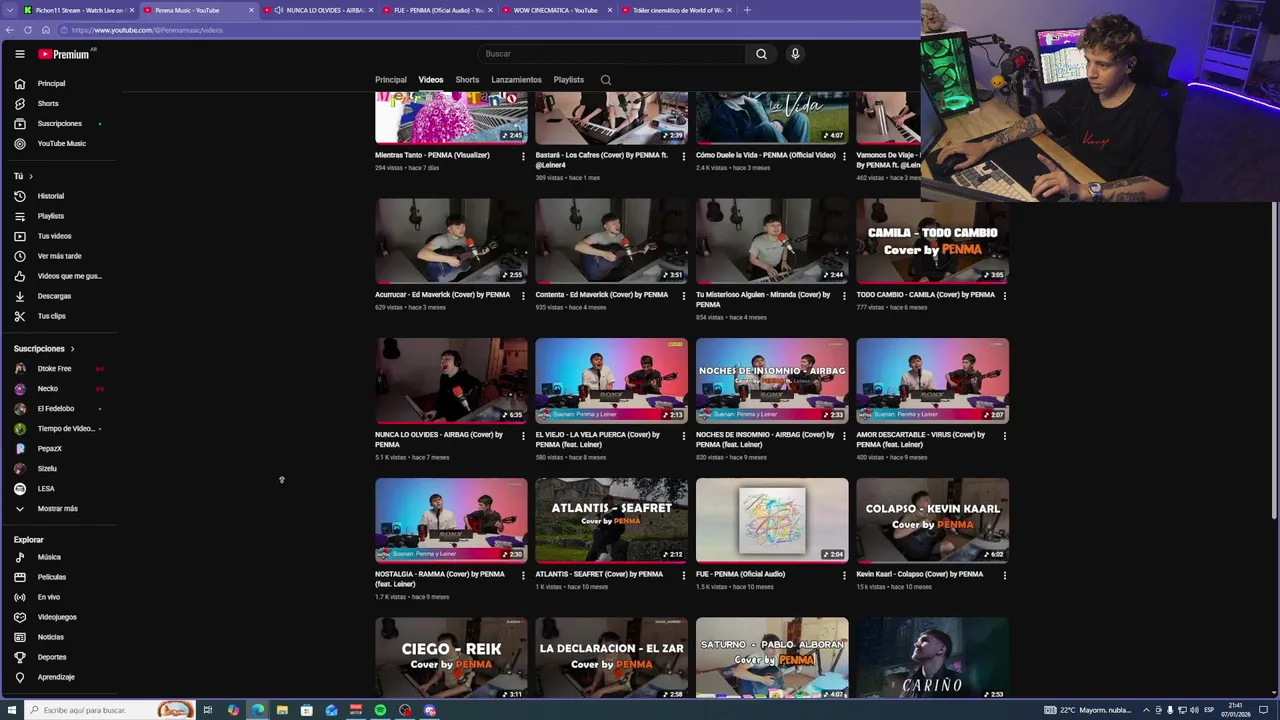Open Spotify from the taskbar

380,710
